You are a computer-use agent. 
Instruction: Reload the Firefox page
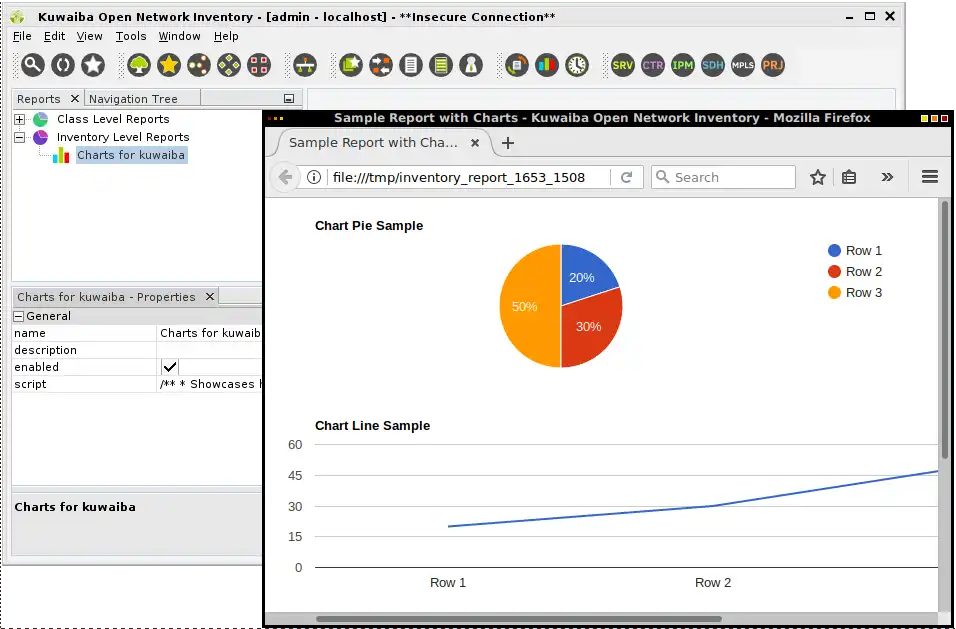coord(626,177)
